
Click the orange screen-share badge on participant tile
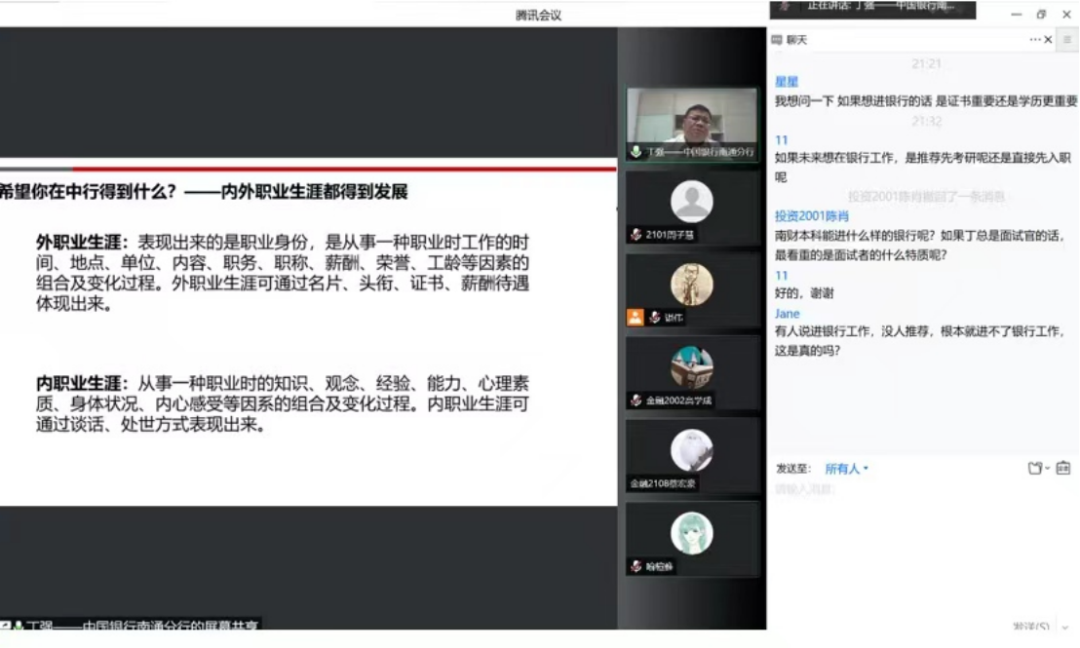[635, 317]
